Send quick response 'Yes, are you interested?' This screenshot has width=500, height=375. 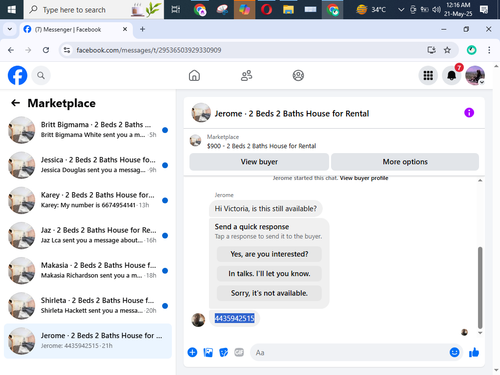pyautogui.click(x=269, y=254)
